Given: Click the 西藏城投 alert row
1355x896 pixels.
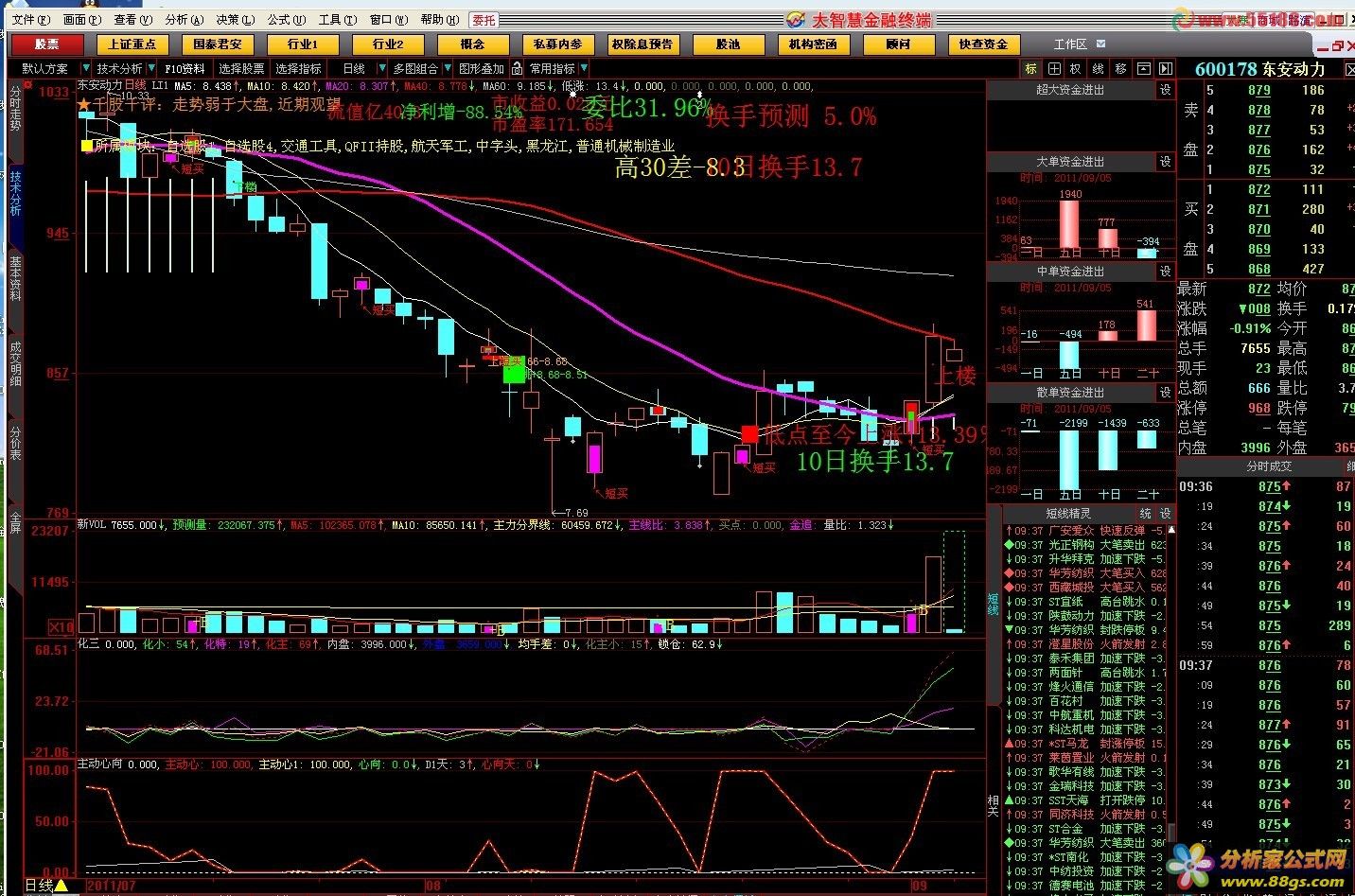Looking at the screenshot, I should point(1084,588).
